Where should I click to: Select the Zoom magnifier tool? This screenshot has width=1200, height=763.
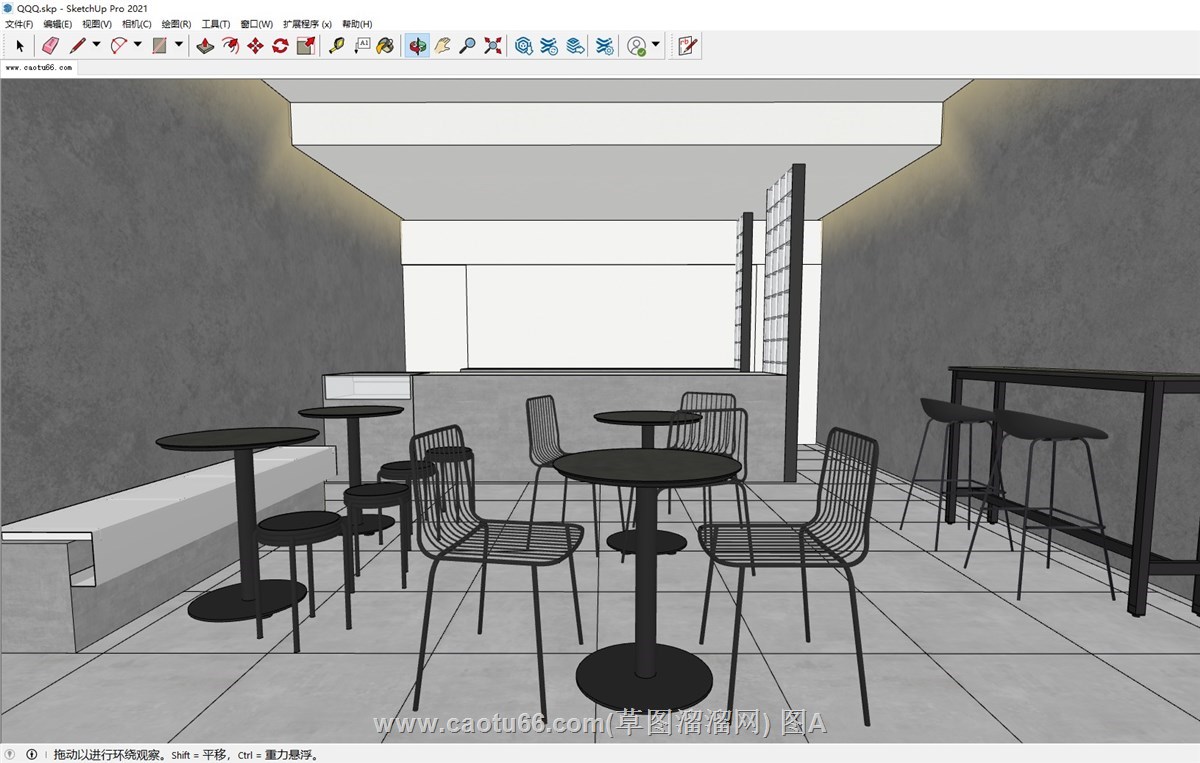click(467, 45)
